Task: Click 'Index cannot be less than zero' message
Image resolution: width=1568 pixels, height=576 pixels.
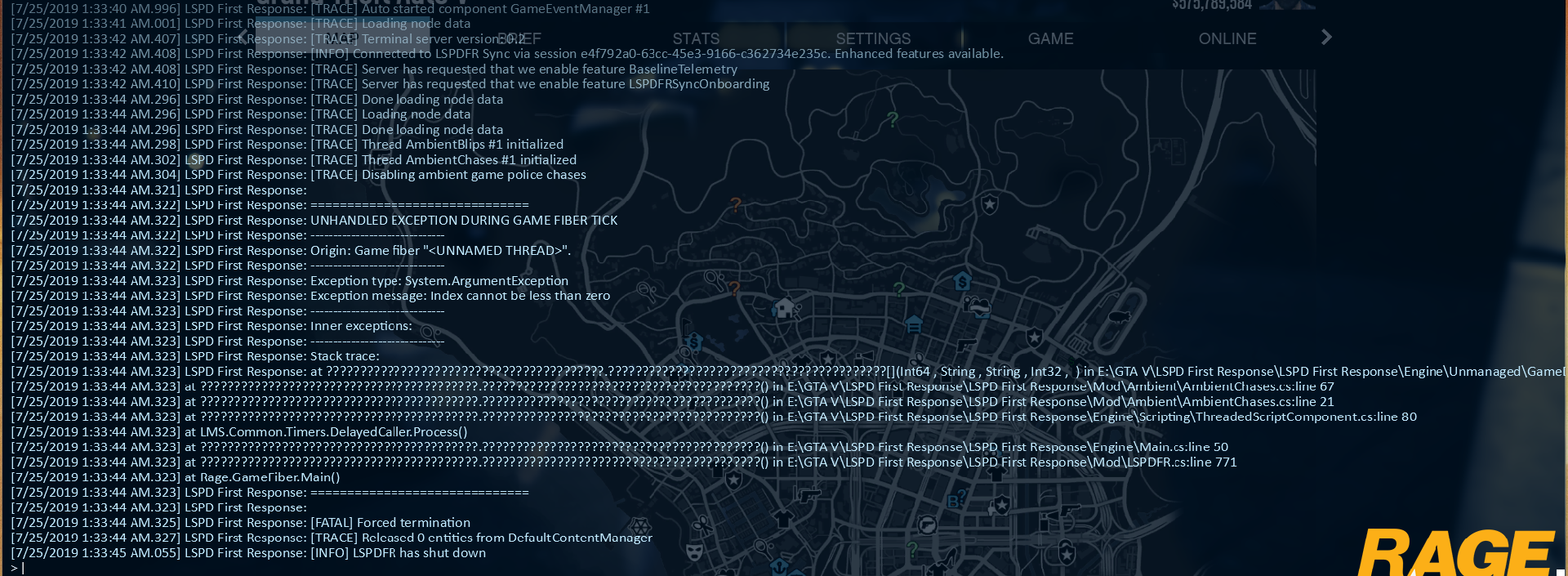Action: pyautogui.click(x=520, y=296)
